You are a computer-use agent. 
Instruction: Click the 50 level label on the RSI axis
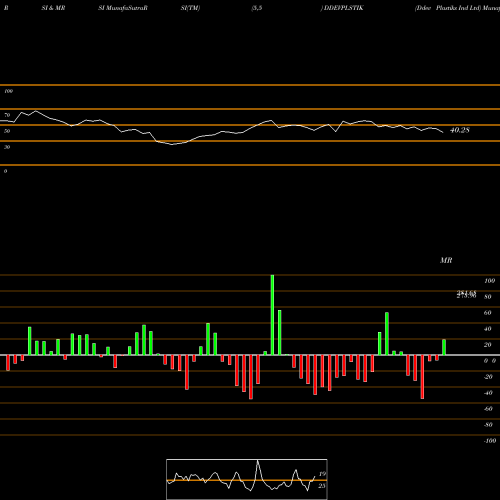(7, 131)
